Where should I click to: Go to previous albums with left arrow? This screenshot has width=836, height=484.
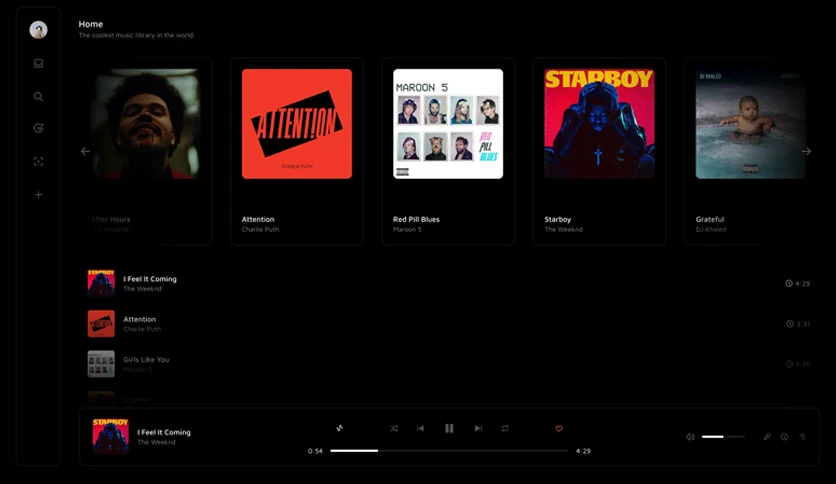pyautogui.click(x=85, y=151)
